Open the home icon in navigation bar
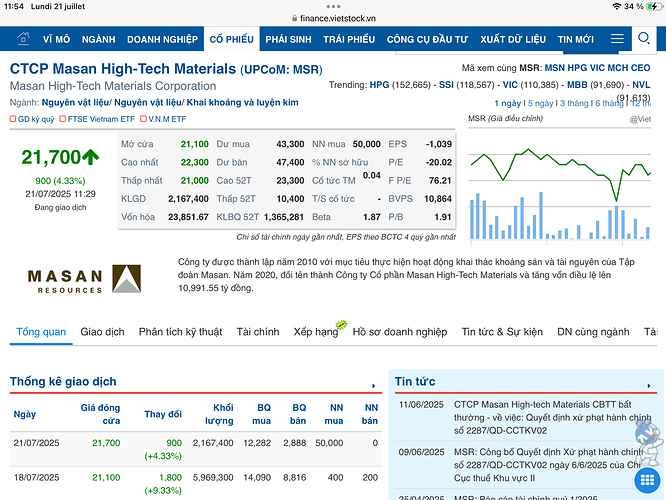Viewport: 666px width, 500px height. coord(23,39)
